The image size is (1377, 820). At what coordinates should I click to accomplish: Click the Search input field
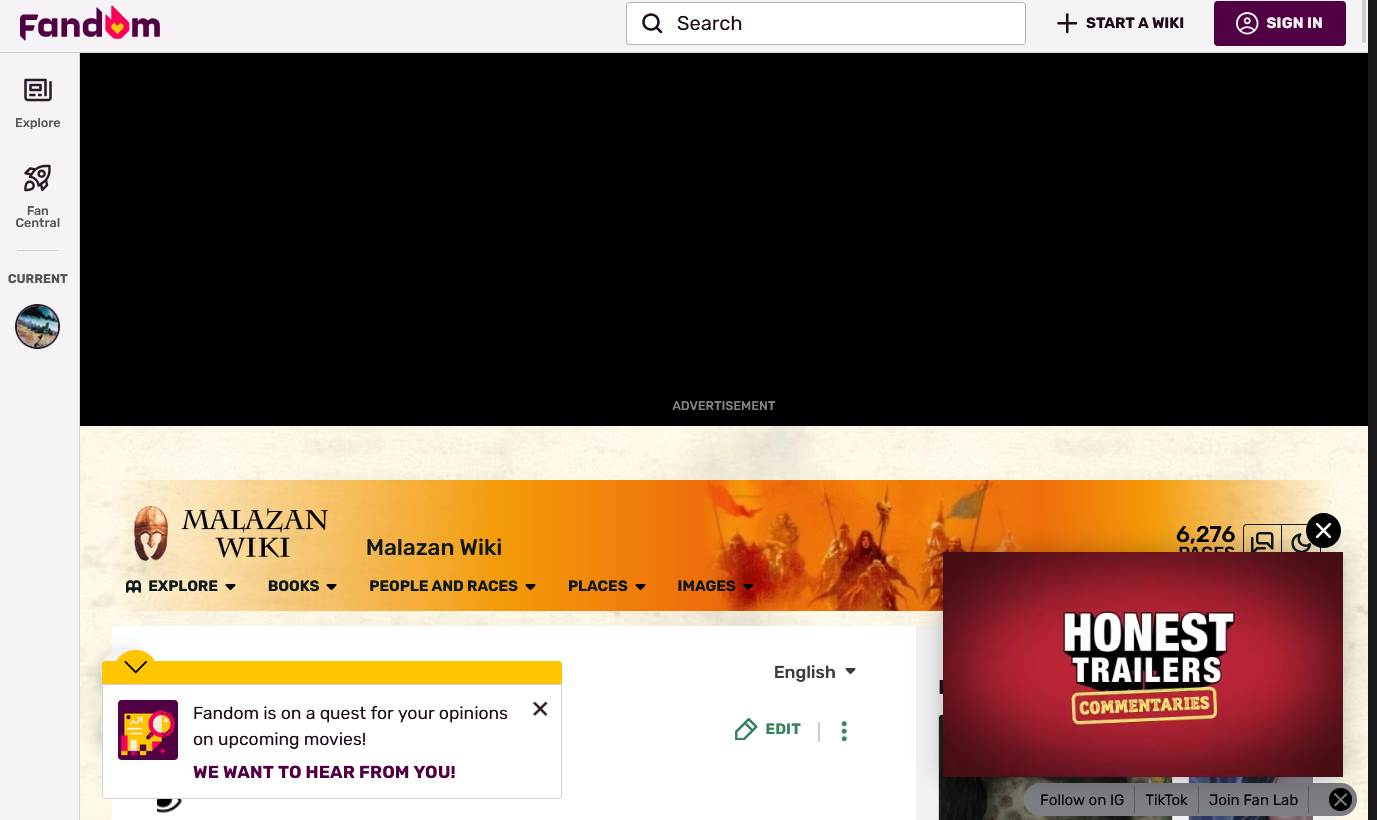tap(826, 23)
